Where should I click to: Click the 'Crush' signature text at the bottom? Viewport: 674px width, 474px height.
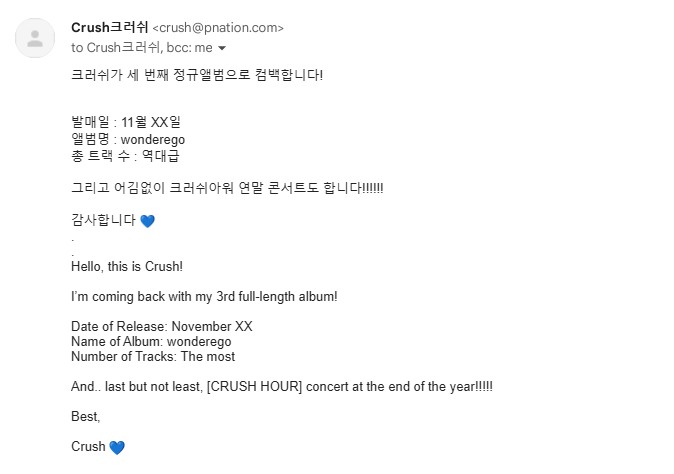point(88,446)
